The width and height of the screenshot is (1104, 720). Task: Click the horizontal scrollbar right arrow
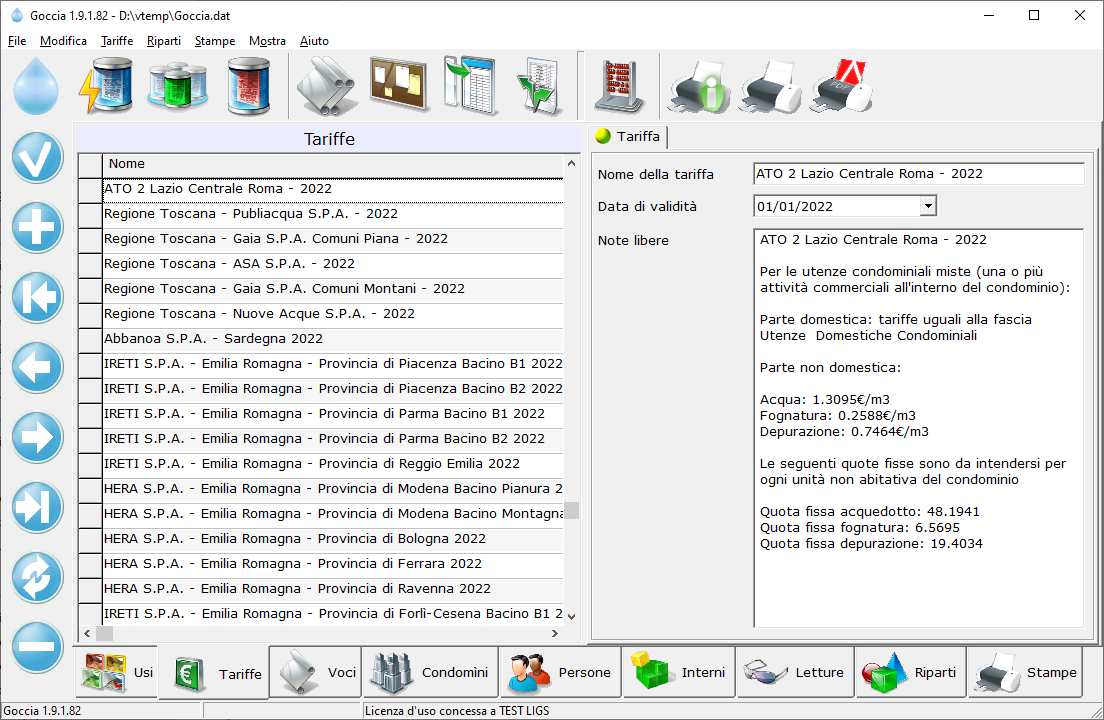pos(555,633)
